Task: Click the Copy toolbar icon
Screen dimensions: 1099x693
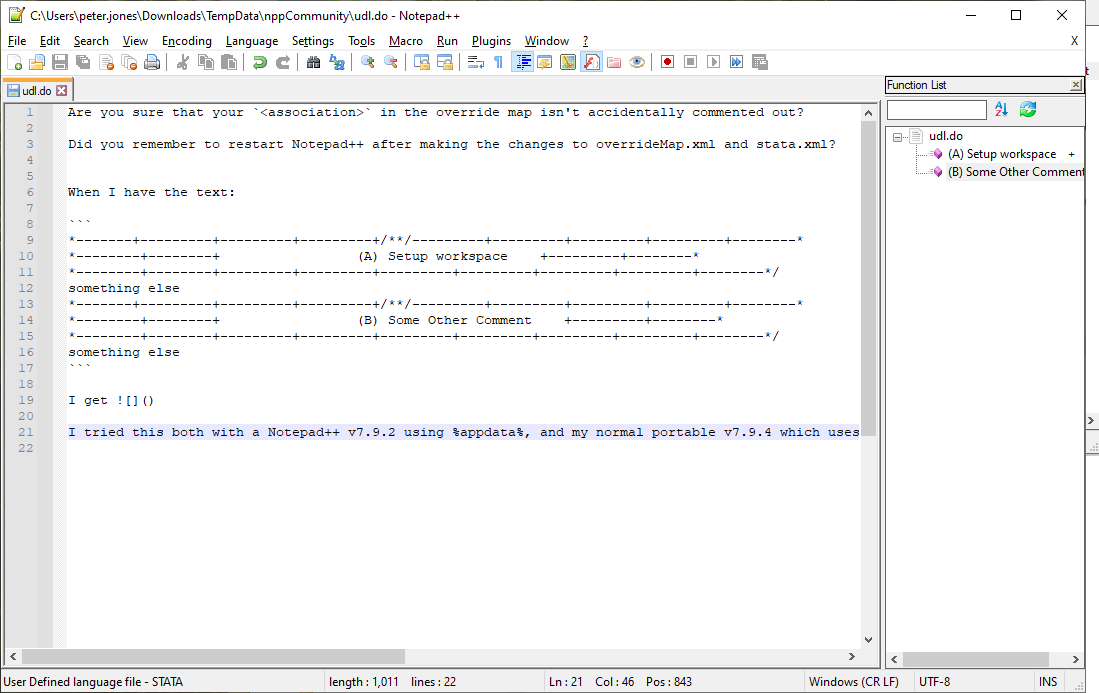Action: point(205,62)
